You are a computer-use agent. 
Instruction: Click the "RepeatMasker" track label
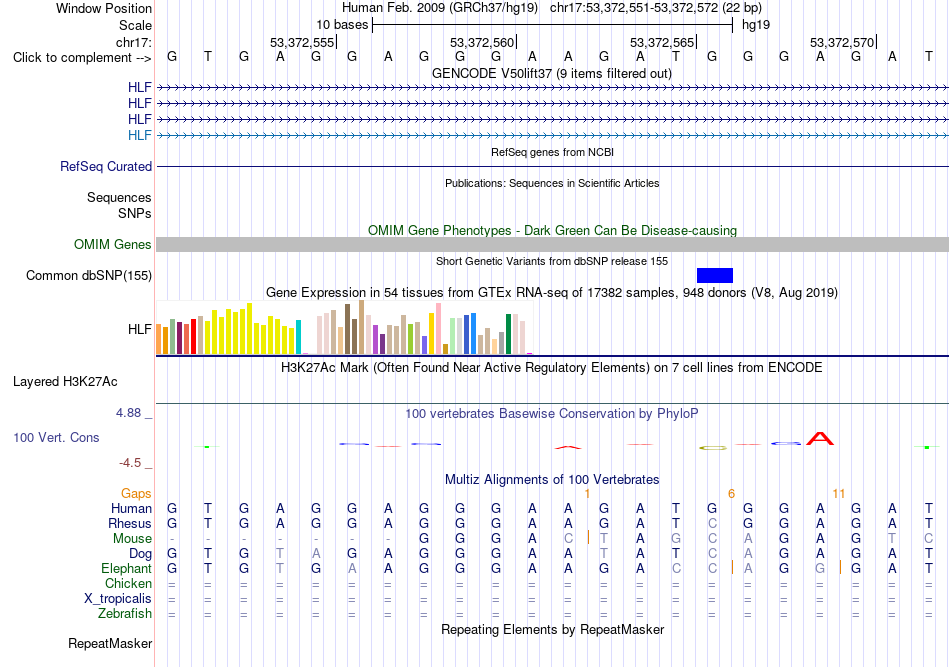pos(110,643)
